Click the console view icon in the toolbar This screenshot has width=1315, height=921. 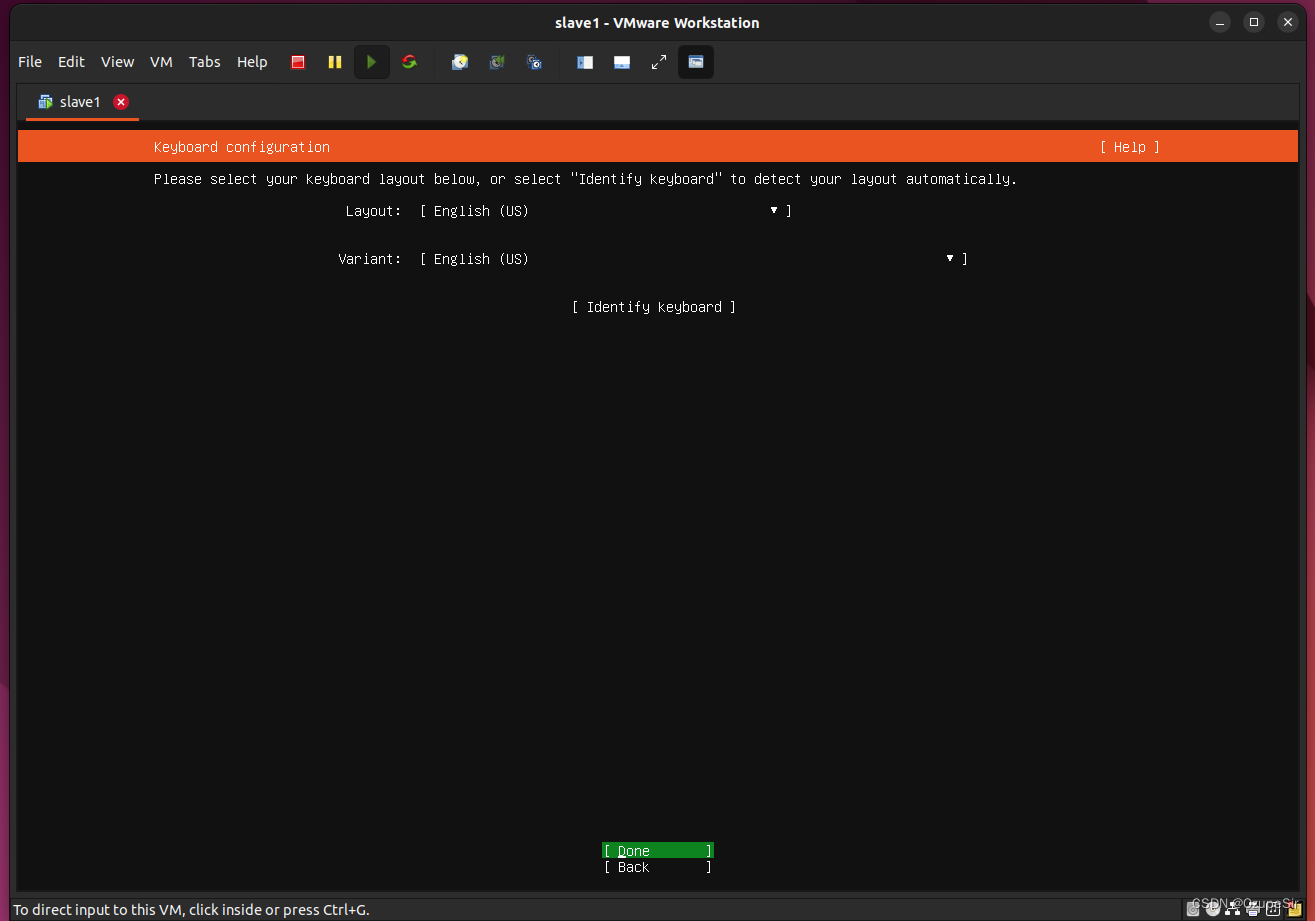point(696,62)
